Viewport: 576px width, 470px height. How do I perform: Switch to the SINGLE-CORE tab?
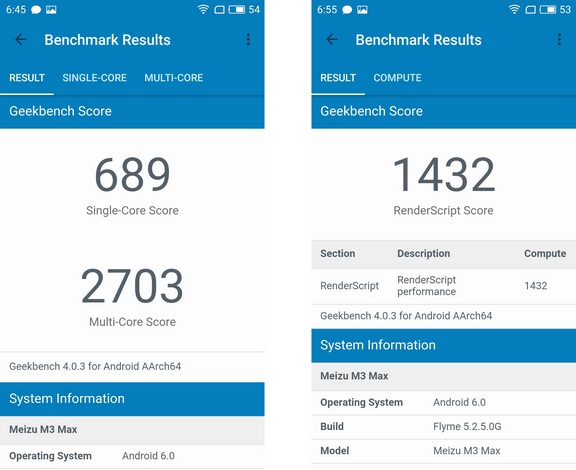click(94, 78)
